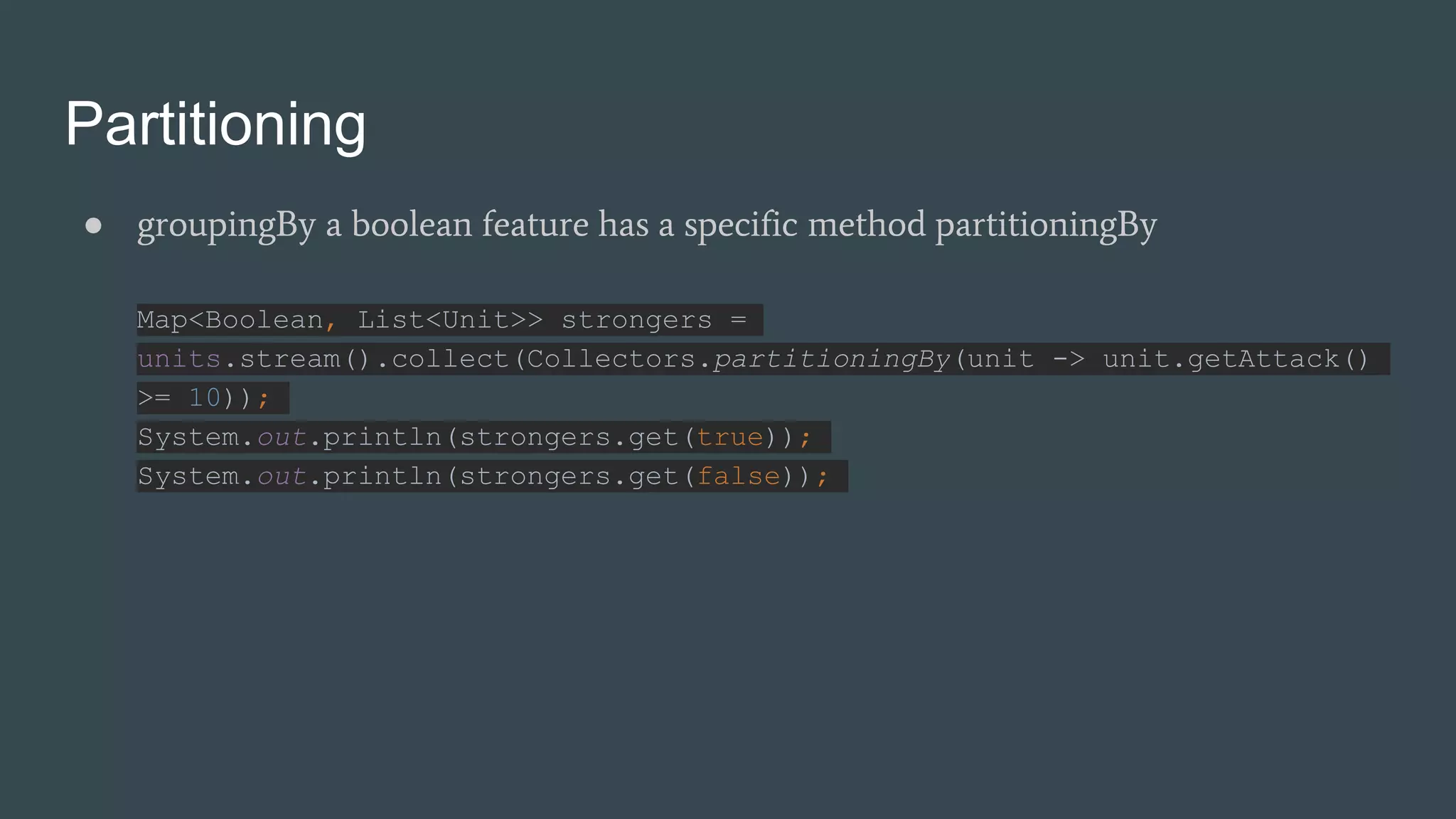This screenshot has height=819, width=1456.
Task: Click the '->' lambda arrow
Action: coord(1069,360)
